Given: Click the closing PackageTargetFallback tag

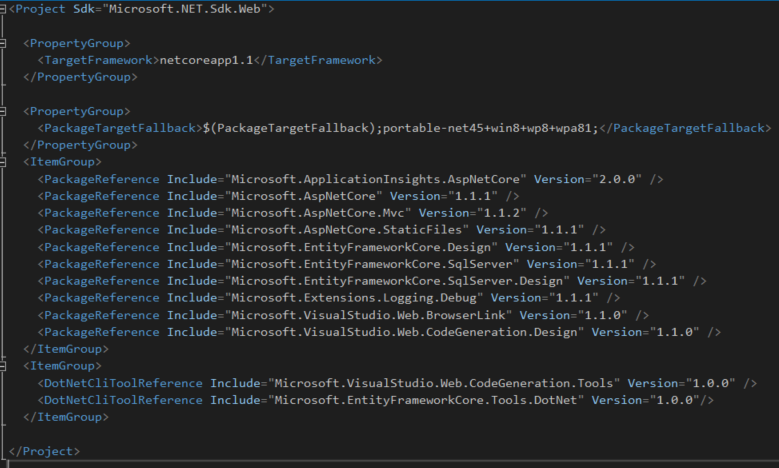Looking at the screenshot, I should (685, 128).
